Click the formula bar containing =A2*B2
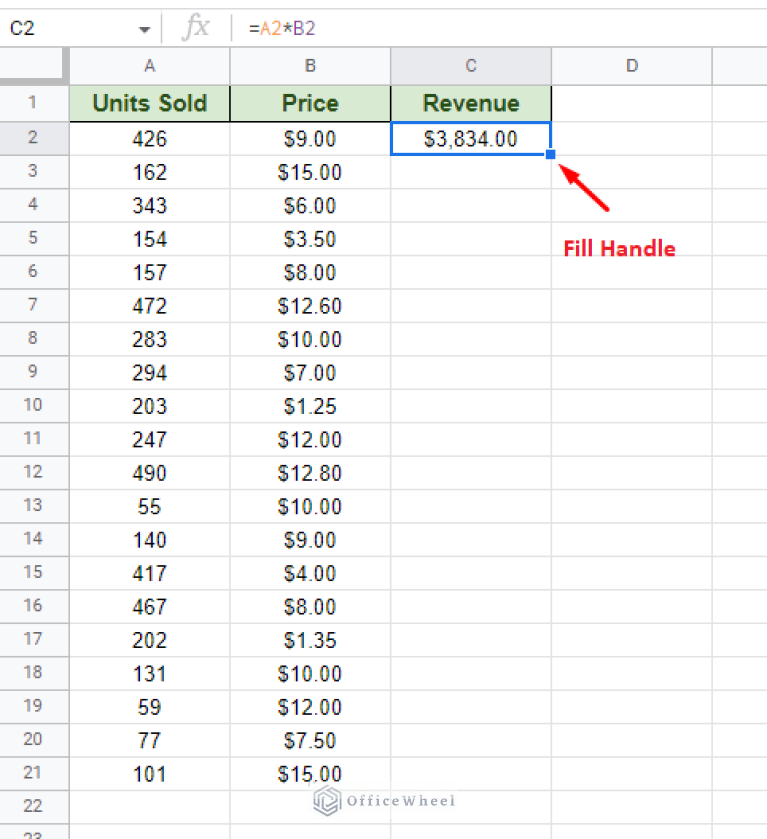Image resolution: width=767 pixels, height=839 pixels. point(500,29)
